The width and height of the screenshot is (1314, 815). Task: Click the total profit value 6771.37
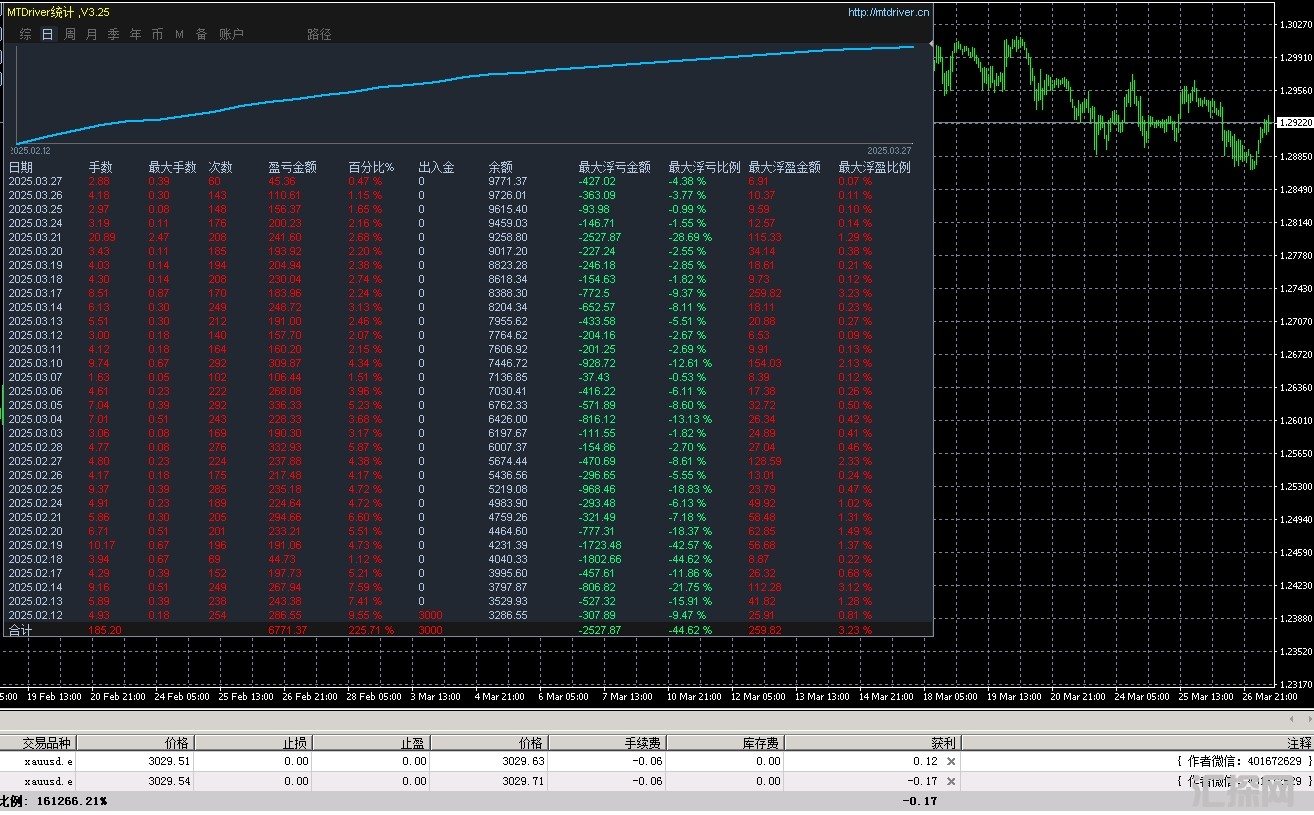[x=288, y=630]
